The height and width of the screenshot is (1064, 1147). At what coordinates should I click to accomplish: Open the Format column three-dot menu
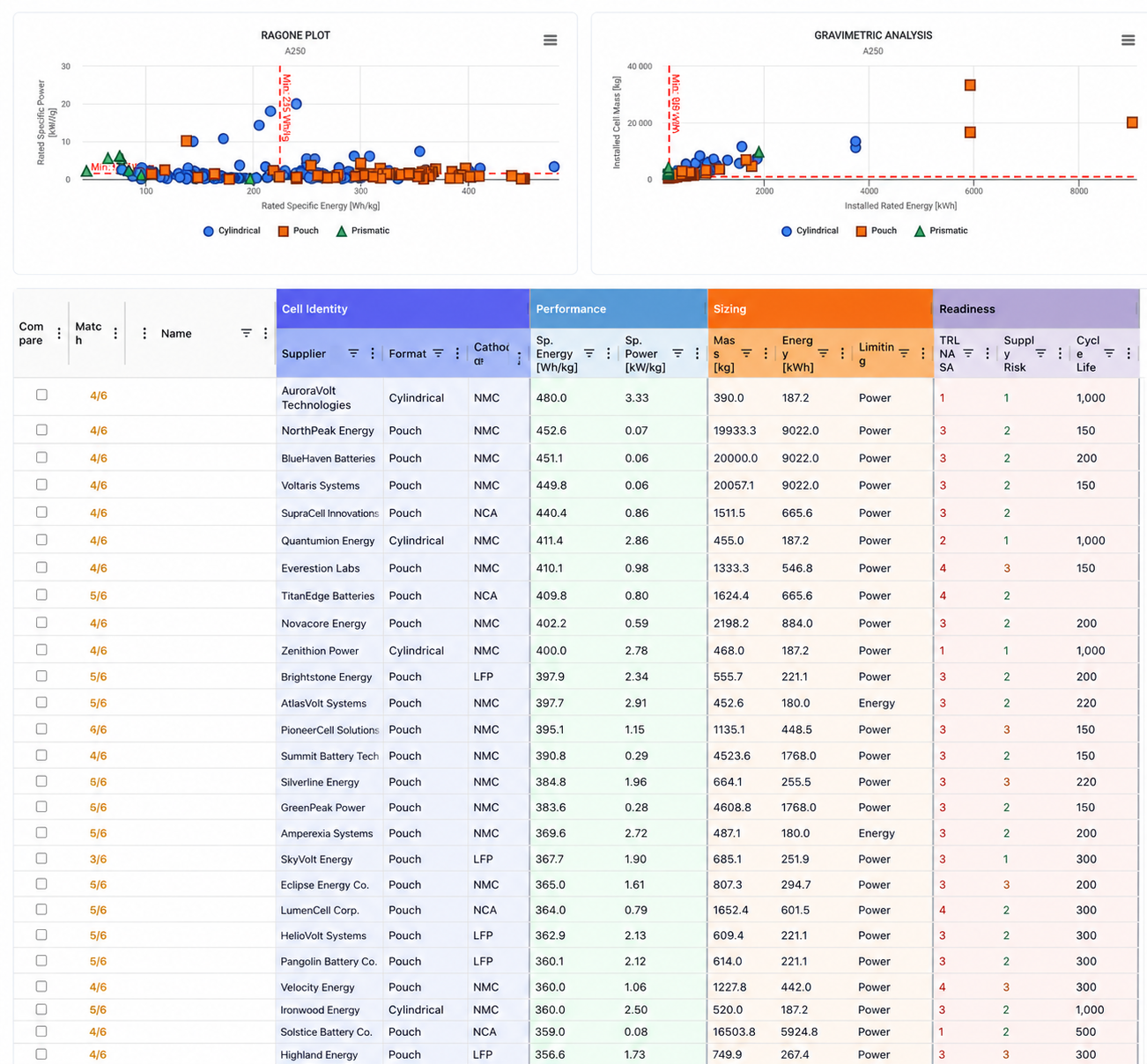[x=457, y=353]
